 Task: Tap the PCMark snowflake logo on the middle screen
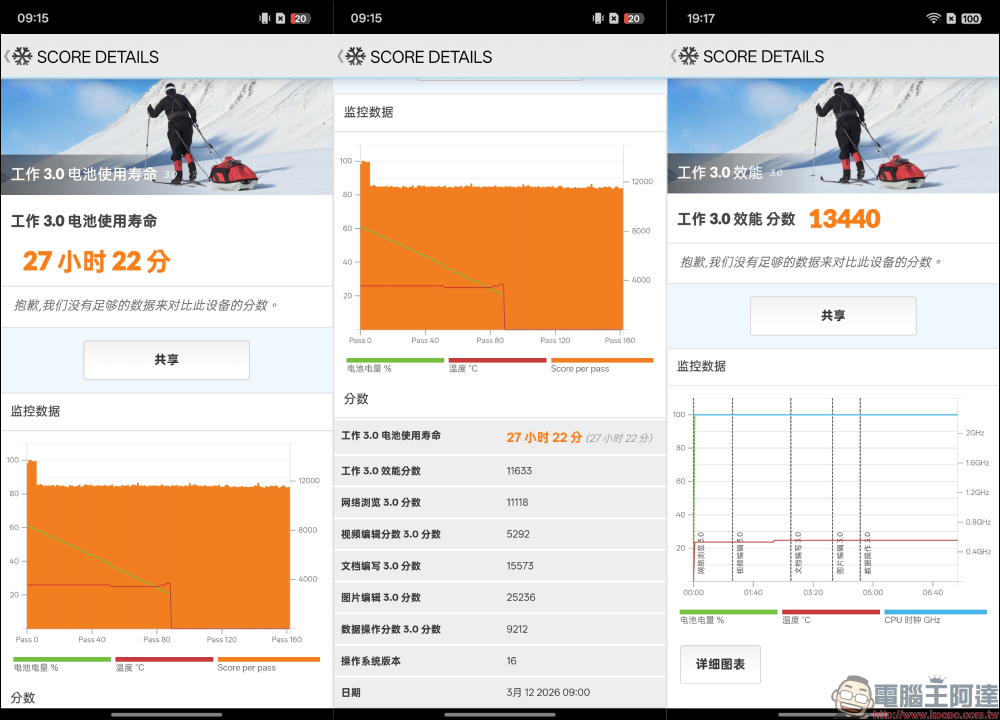(355, 57)
